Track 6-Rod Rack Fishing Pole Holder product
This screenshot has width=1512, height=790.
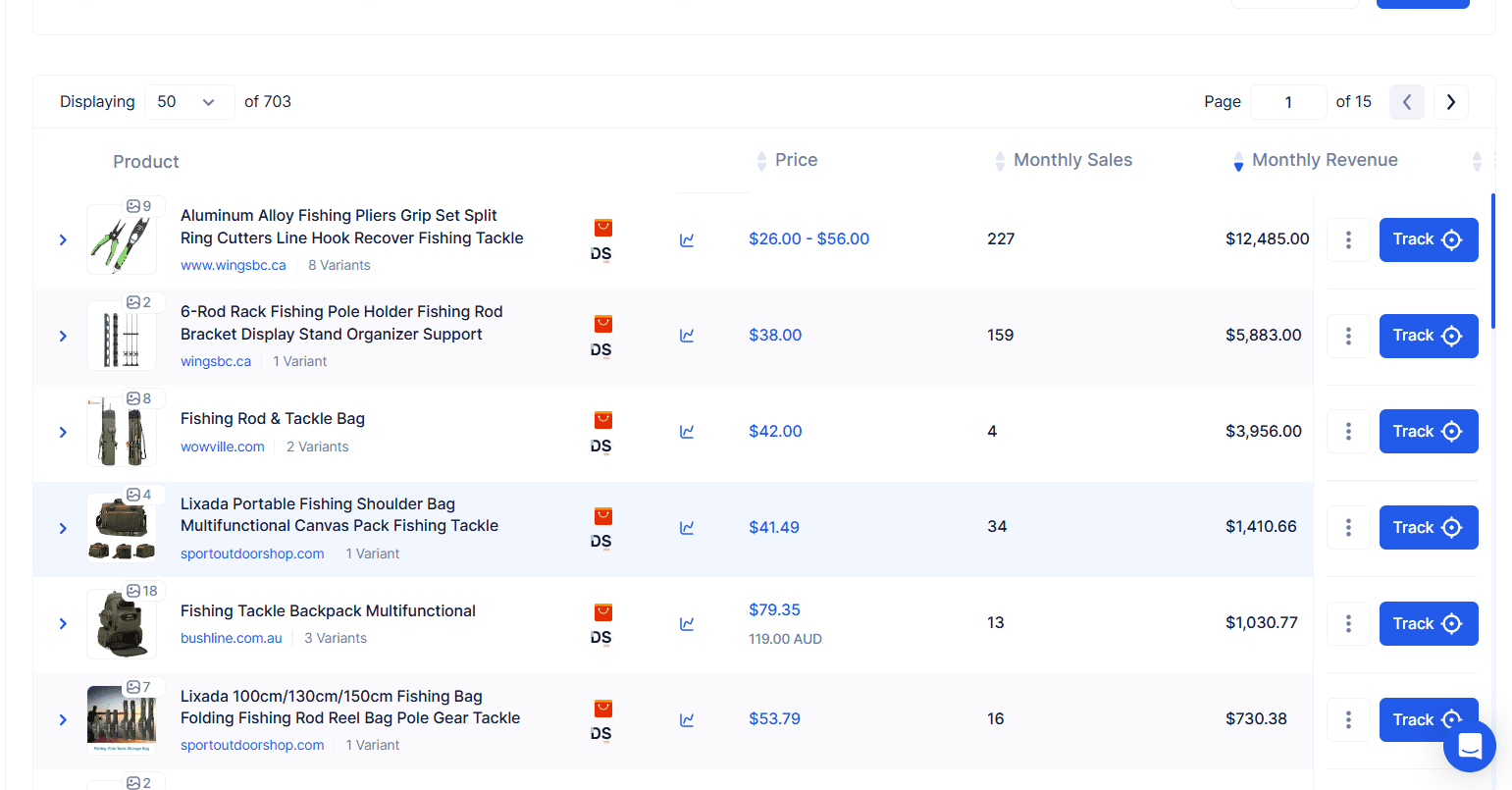(1429, 336)
